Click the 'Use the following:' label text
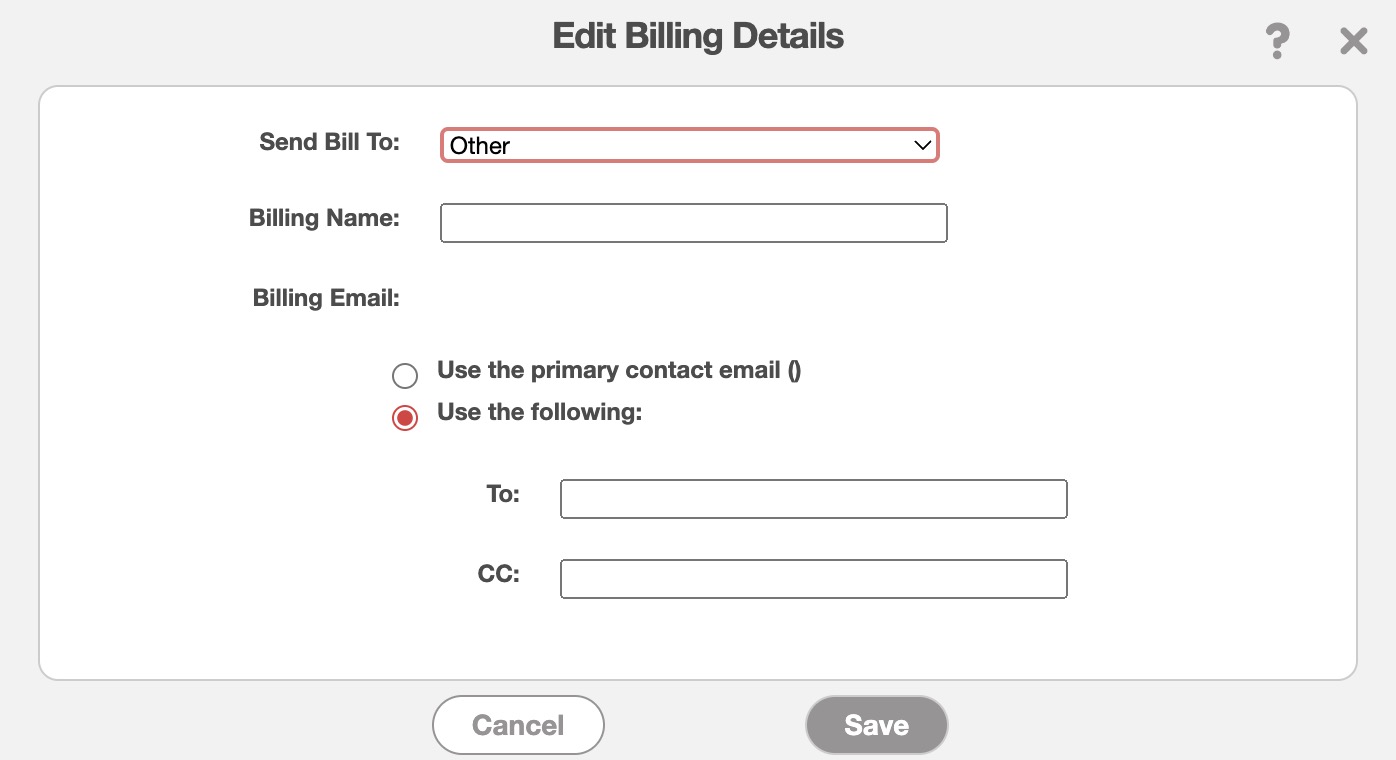The height and width of the screenshot is (760, 1396). (539, 412)
